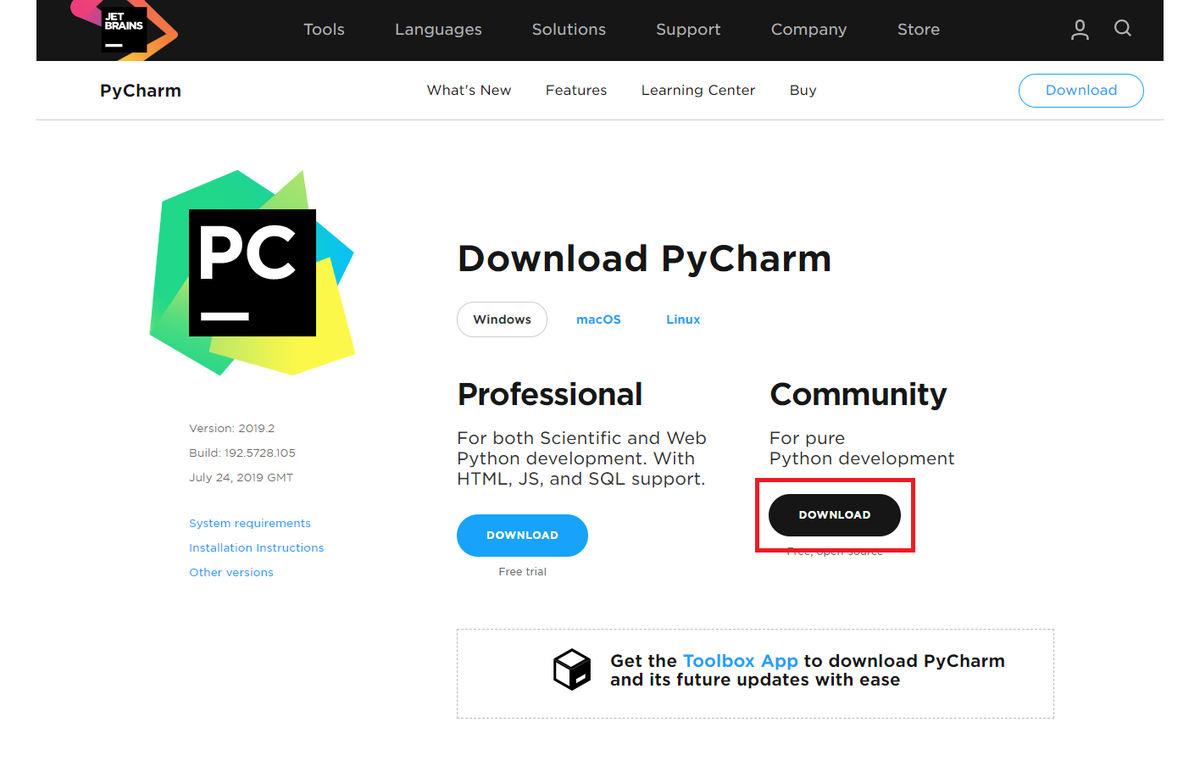Open the Learning Center page
The height and width of the screenshot is (783, 1200).
pyautogui.click(x=698, y=90)
